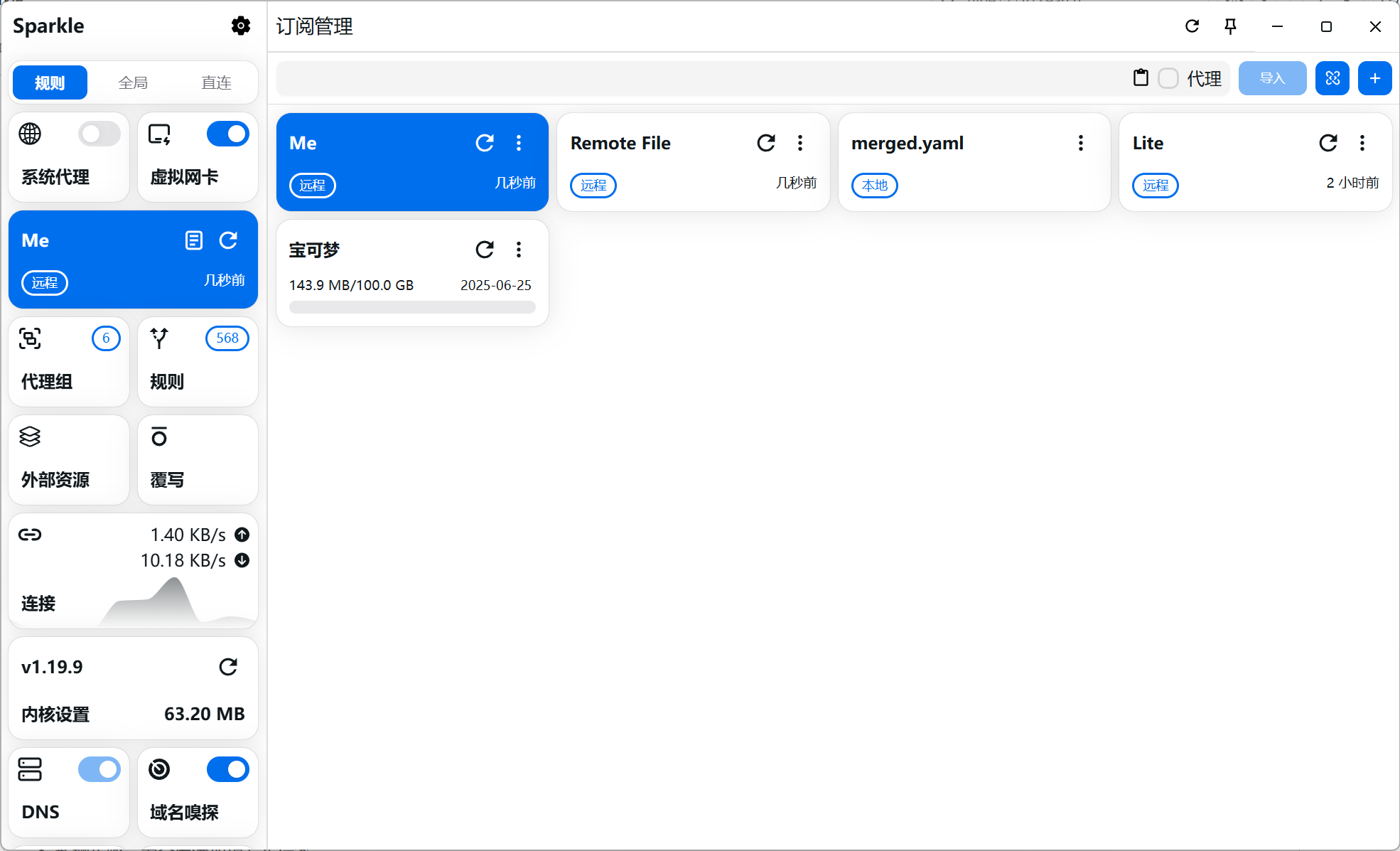Open the subscription hub grid icon button
This screenshot has height=851, width=1400.
[1332, 78]
